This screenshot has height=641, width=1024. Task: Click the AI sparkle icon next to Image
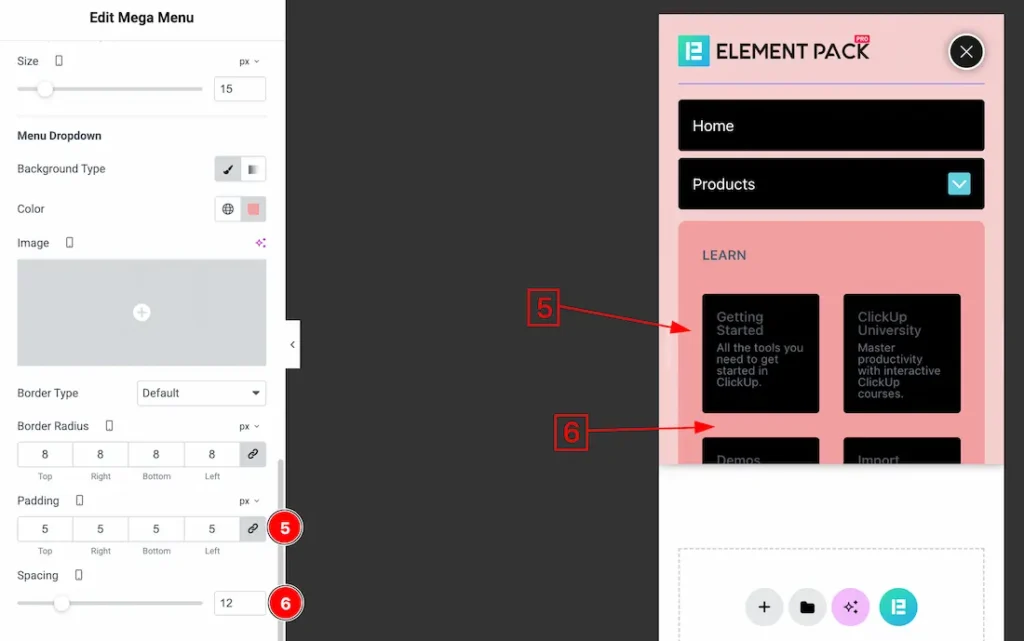(x=262, y=242)
